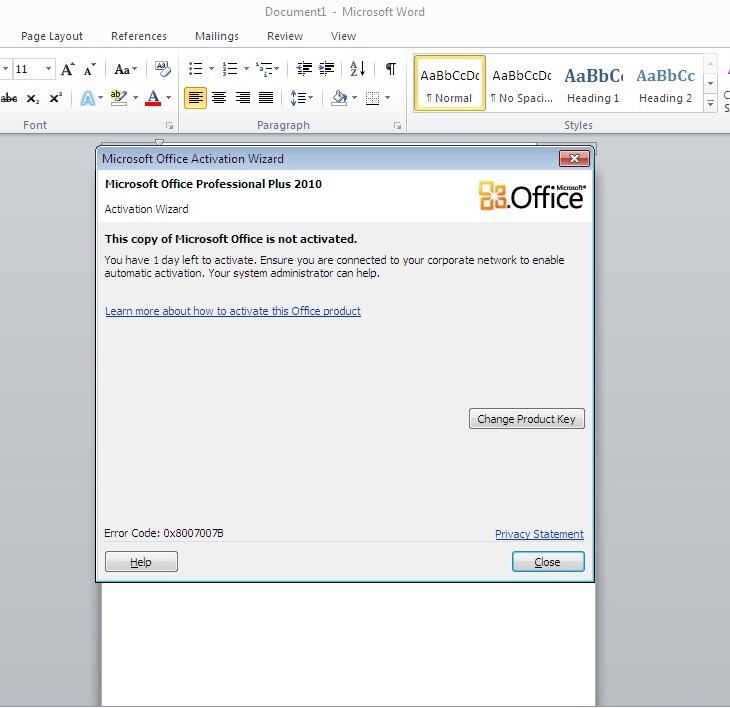The height and width of the screenshot is (708, 730).
Task: Click the Shading paint bucket icon
Action: 339,98
